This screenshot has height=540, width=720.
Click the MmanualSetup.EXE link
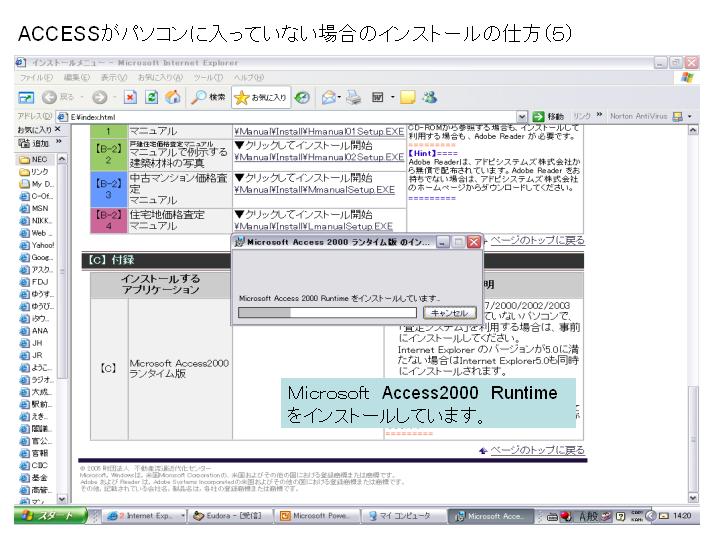coord(315,189)
